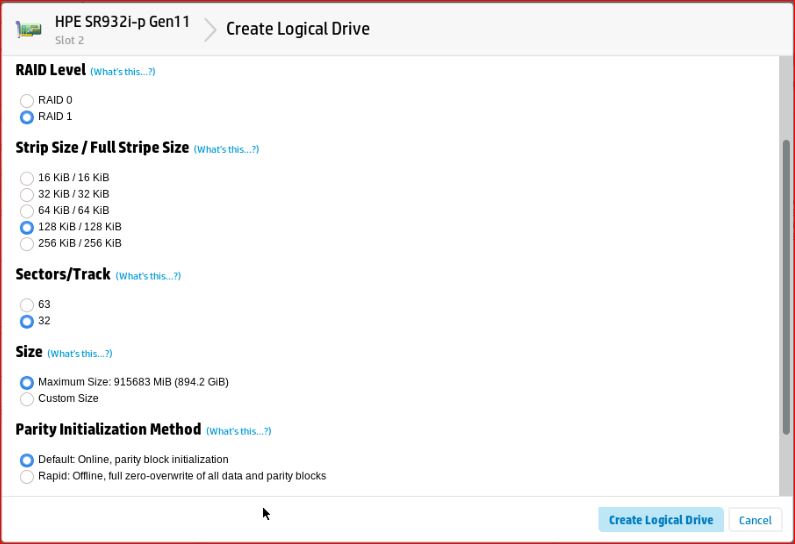795x544 pixels.
Task: Open What's this help for Sectors/Track
Action: [x=148, y=276]
